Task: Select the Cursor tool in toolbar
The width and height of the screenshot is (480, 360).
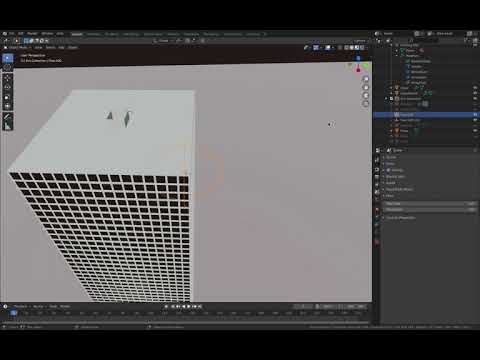Action: [8, 68]
